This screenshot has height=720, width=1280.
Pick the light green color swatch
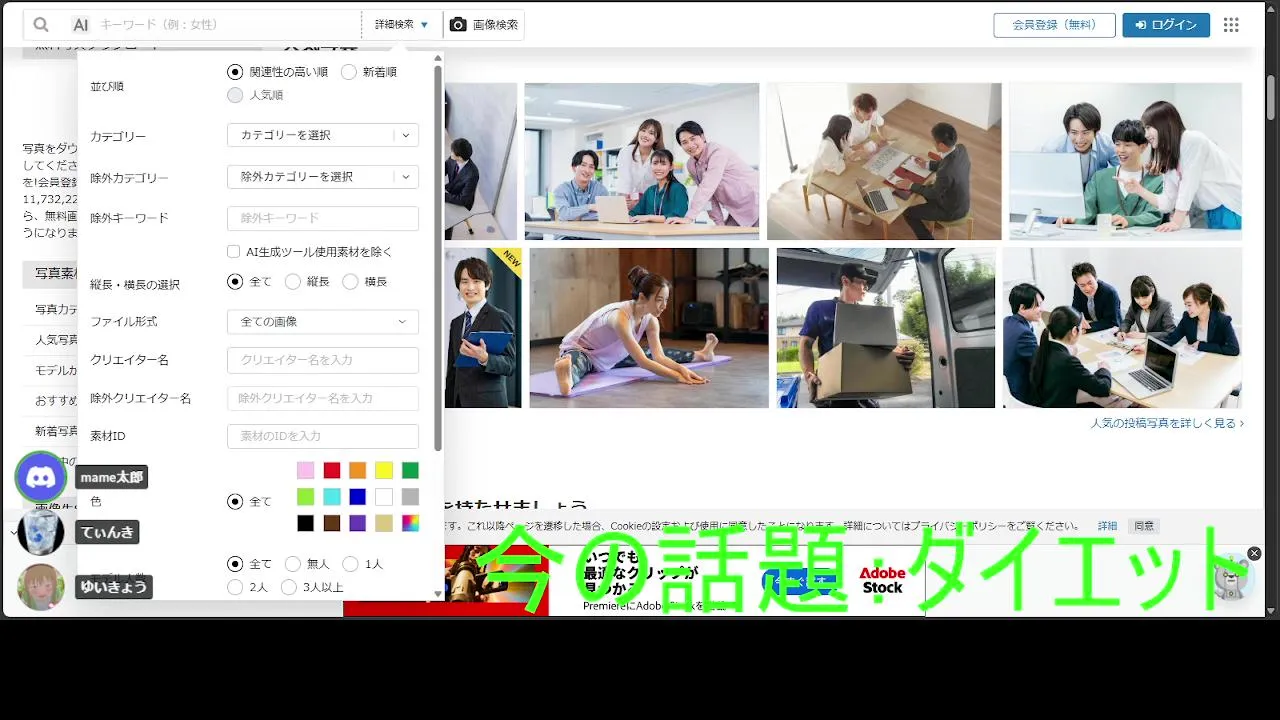click(305, 497)
